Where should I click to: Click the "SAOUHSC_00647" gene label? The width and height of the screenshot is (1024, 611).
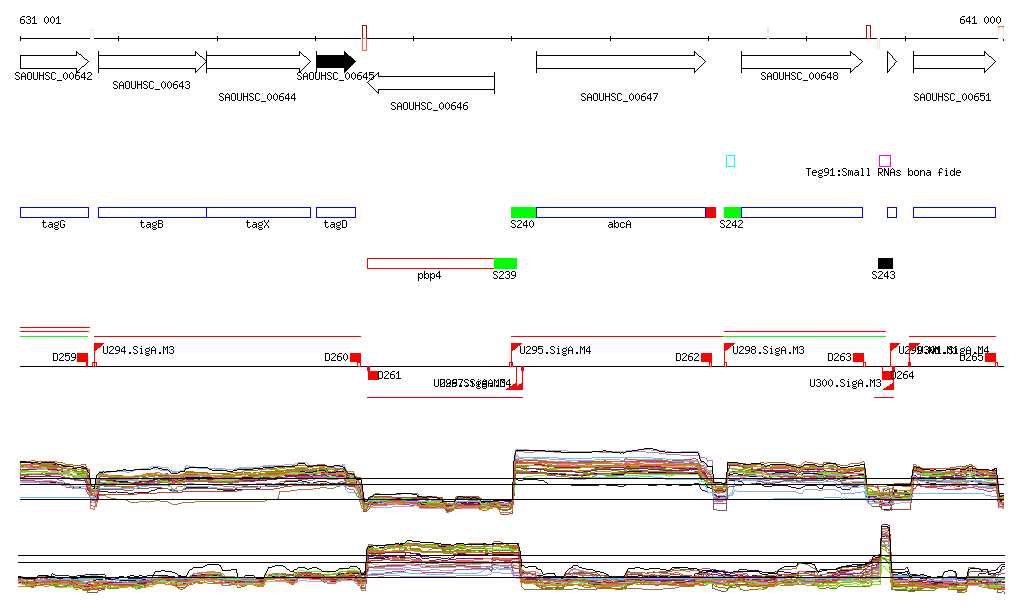(619, 97)
